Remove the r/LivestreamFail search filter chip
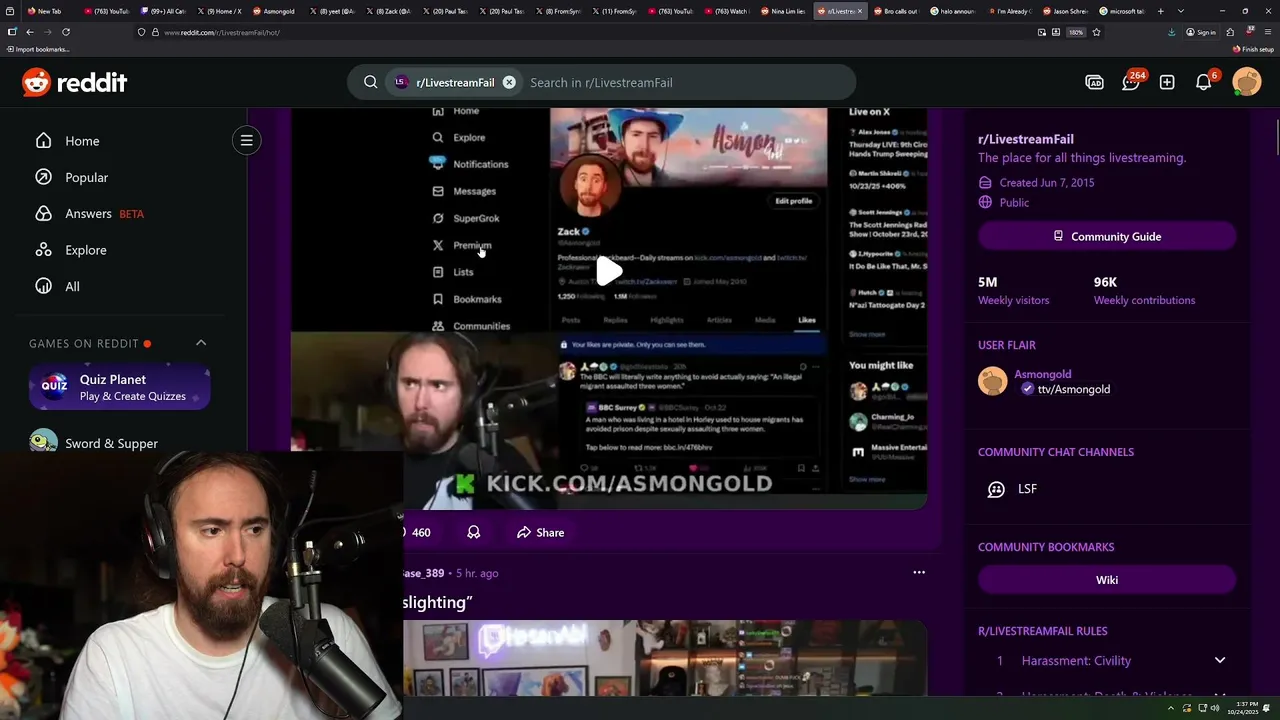This screenshot has height=720, width=1280. pyautogui.click(x=509, y=82)
